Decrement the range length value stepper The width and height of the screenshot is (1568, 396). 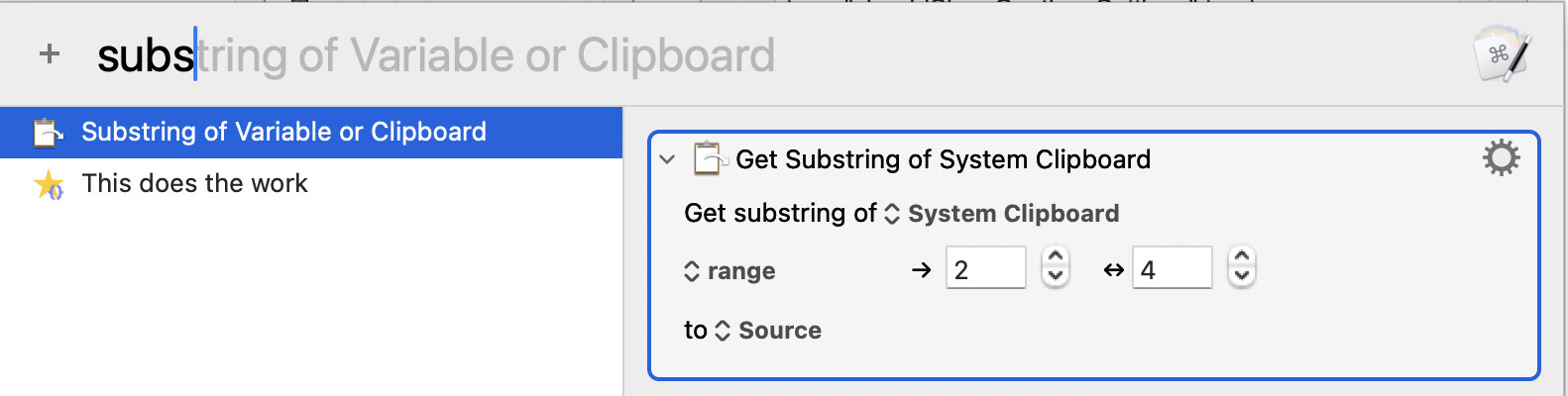(x=1242, y=276)
